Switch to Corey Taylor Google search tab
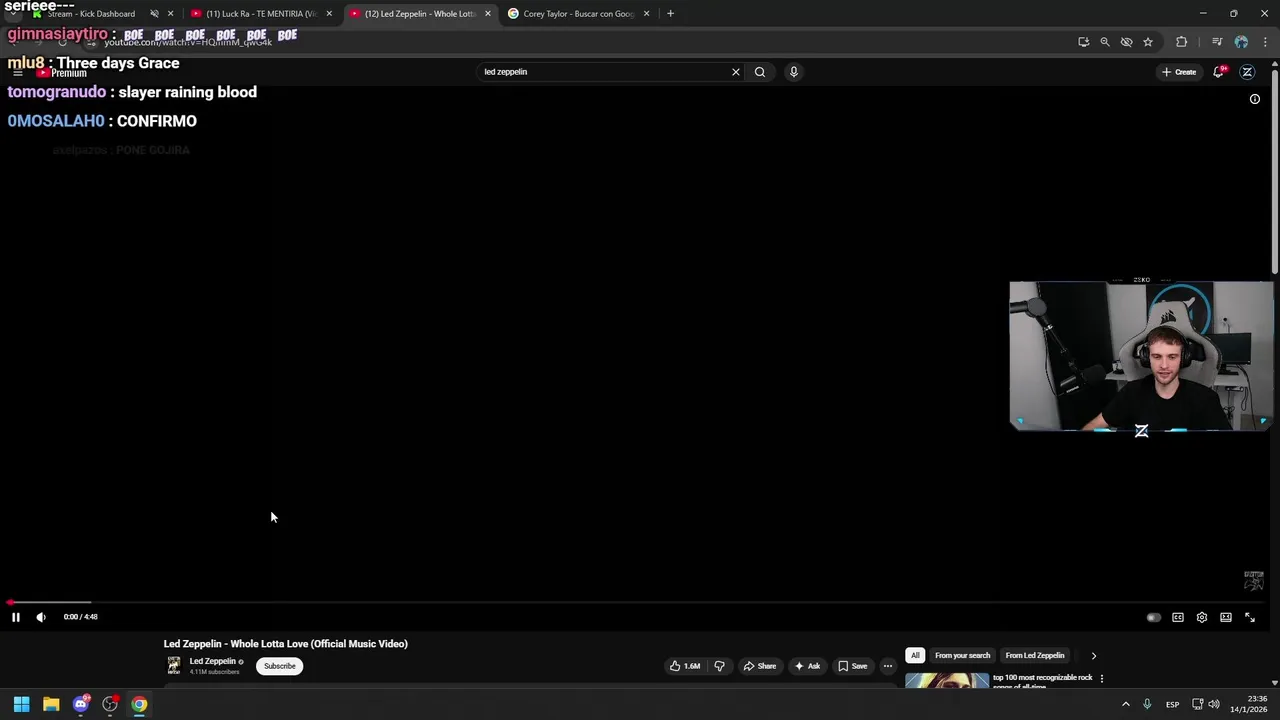The height and width of the screenshot is (720, 1280). click(x=578, y=14)
